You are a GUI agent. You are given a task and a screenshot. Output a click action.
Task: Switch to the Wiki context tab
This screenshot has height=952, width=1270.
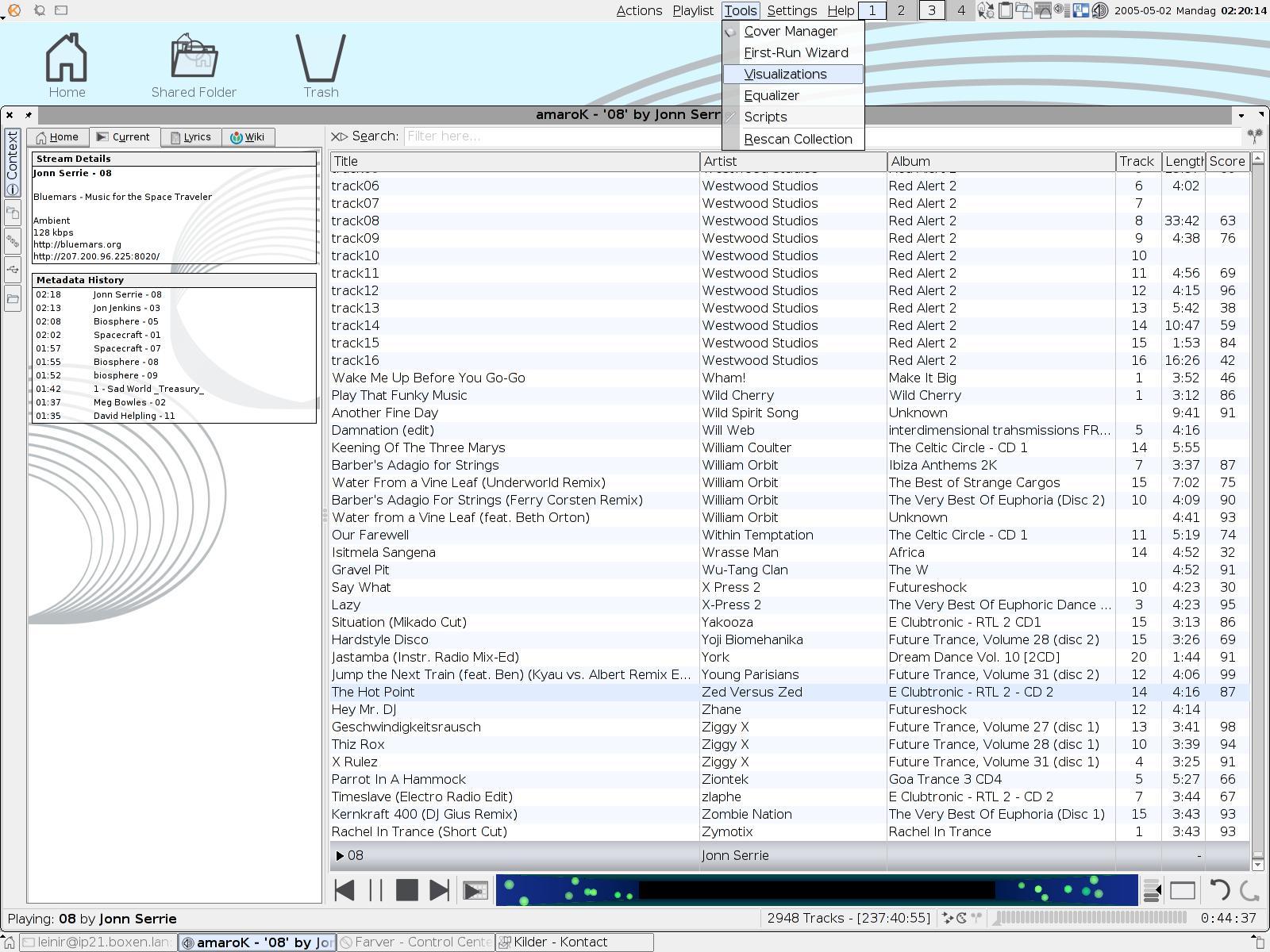pyautogui.click(x=248, y=137)
